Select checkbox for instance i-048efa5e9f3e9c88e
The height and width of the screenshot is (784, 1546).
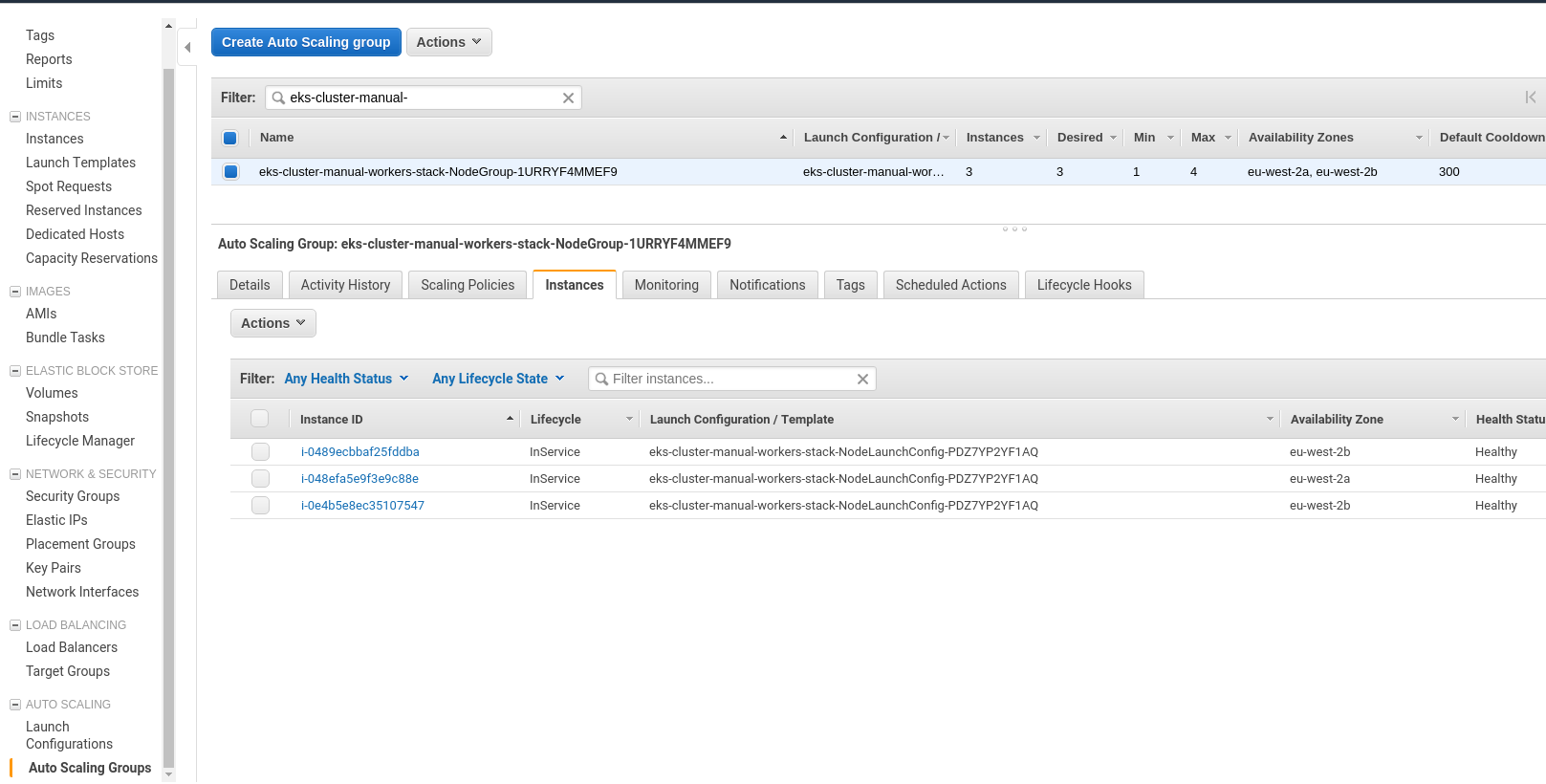[x=260, y=479]
